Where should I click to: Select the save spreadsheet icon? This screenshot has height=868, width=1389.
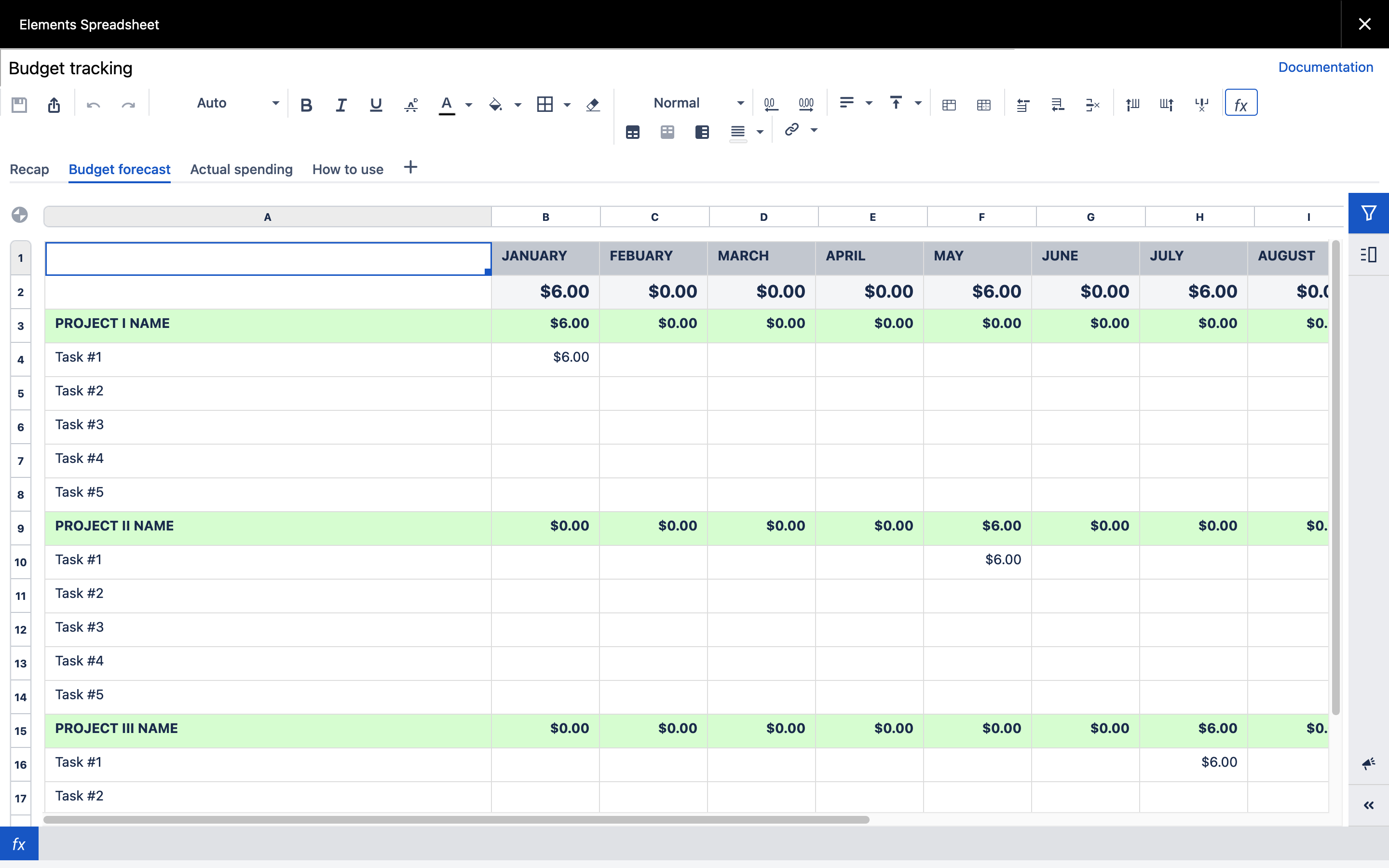(x=20, y=105)
